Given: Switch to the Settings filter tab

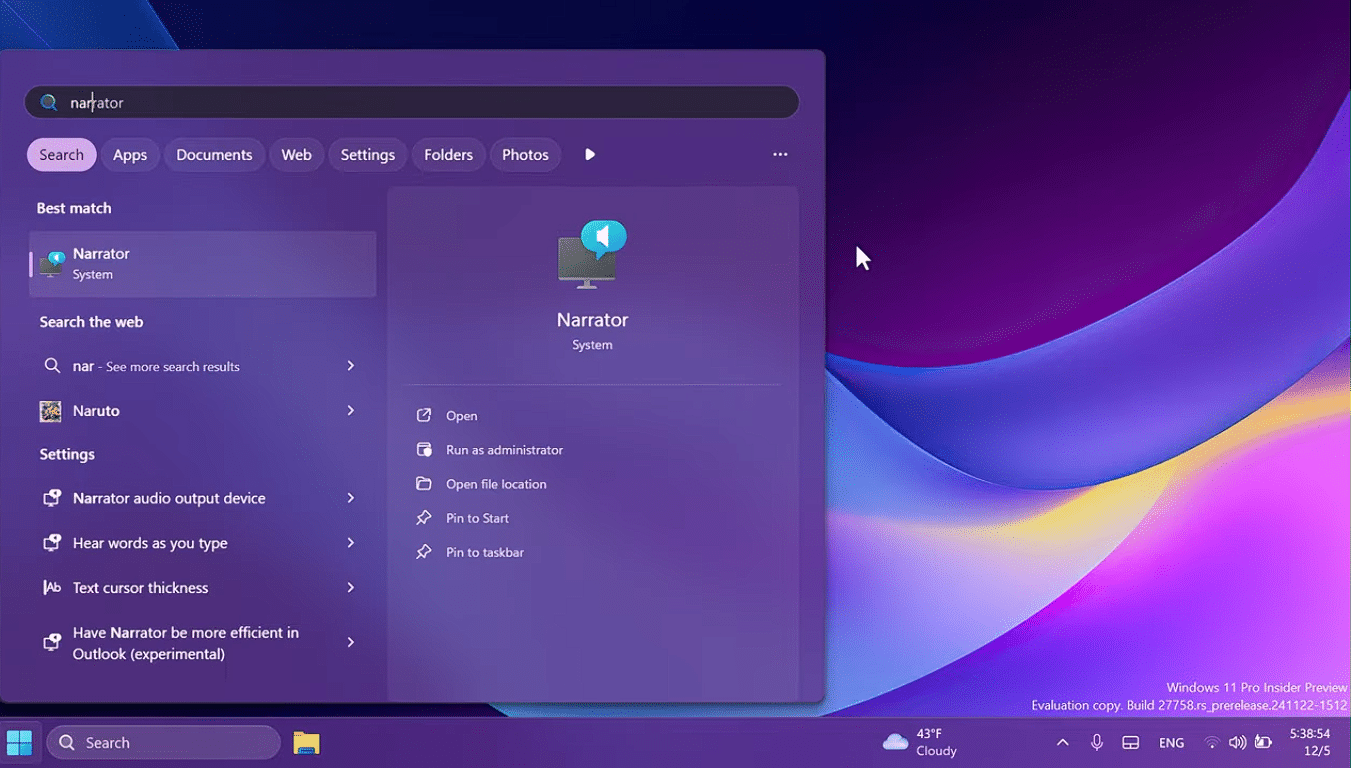Looking at the screenshot, I should [x=368, y=155].
